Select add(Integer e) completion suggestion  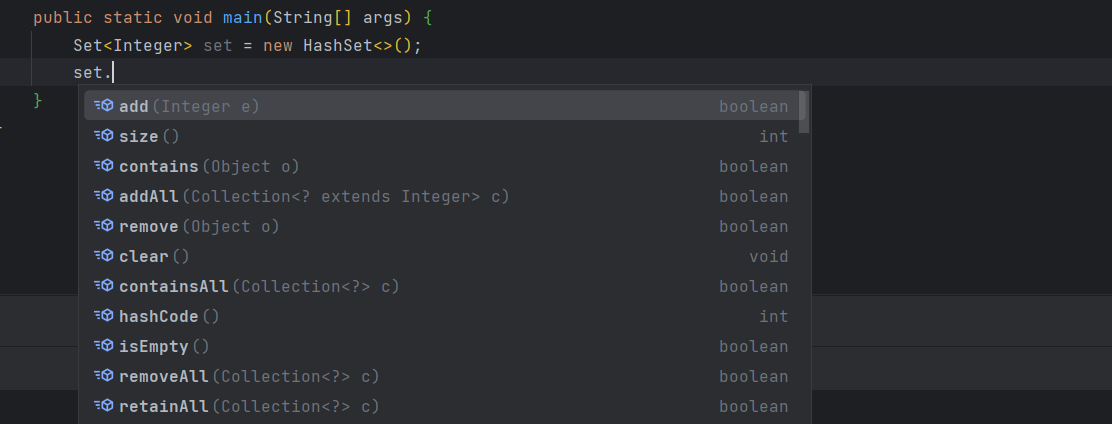point(189,106)
